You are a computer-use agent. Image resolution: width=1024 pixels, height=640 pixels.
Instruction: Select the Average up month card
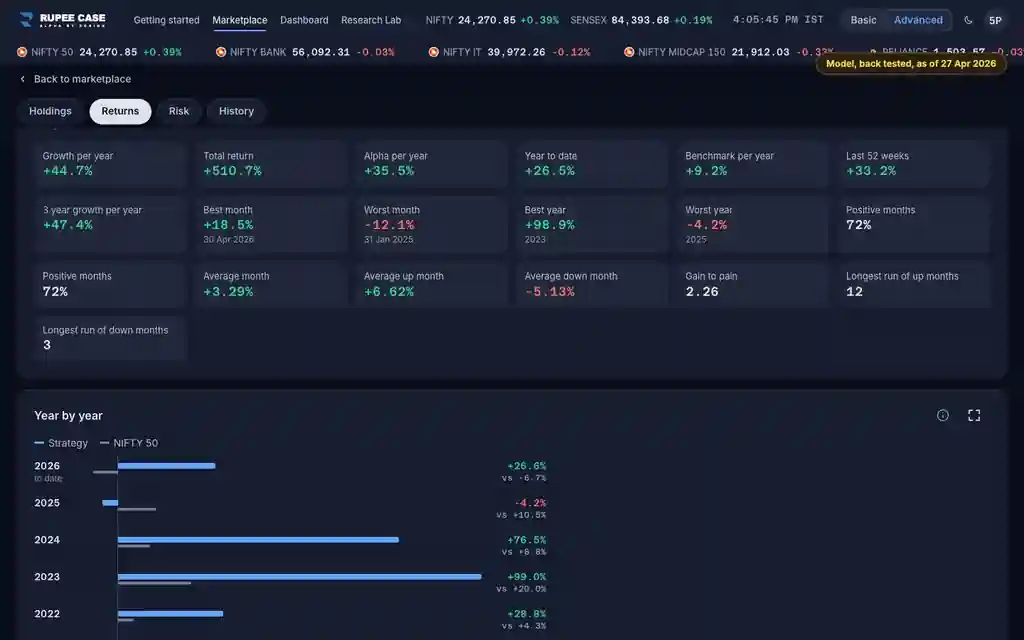(x=431, y=285)
